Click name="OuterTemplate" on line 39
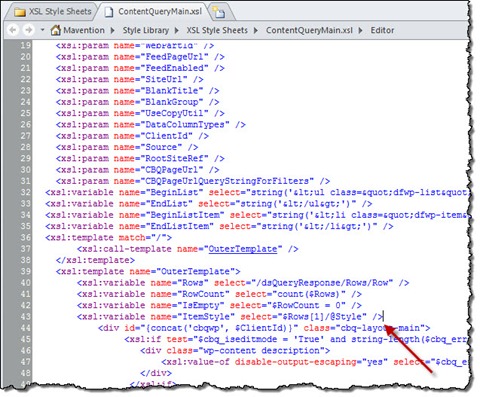The width and height of the screenshot is (480, 397). (183, 272)
